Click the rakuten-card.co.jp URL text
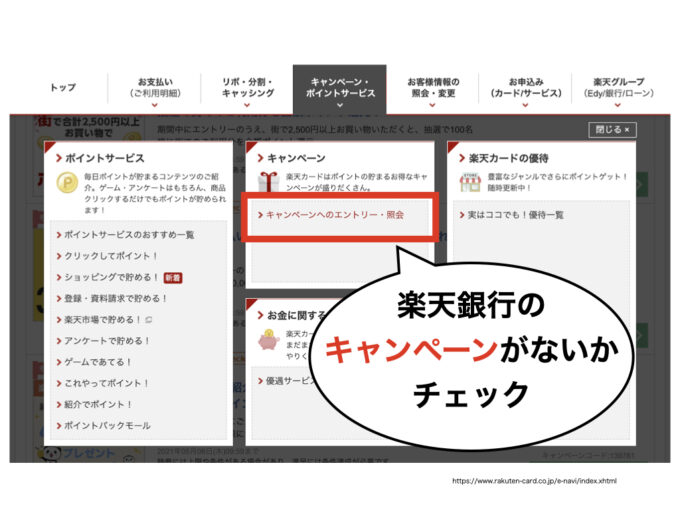The width and height of the screenshot is (680, 510). pos(534,481)
